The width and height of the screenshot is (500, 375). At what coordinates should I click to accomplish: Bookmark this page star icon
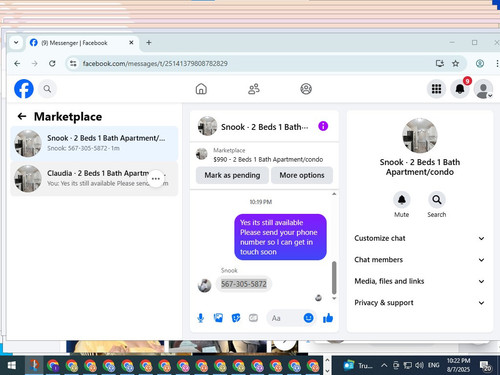[x=455, y=63]
